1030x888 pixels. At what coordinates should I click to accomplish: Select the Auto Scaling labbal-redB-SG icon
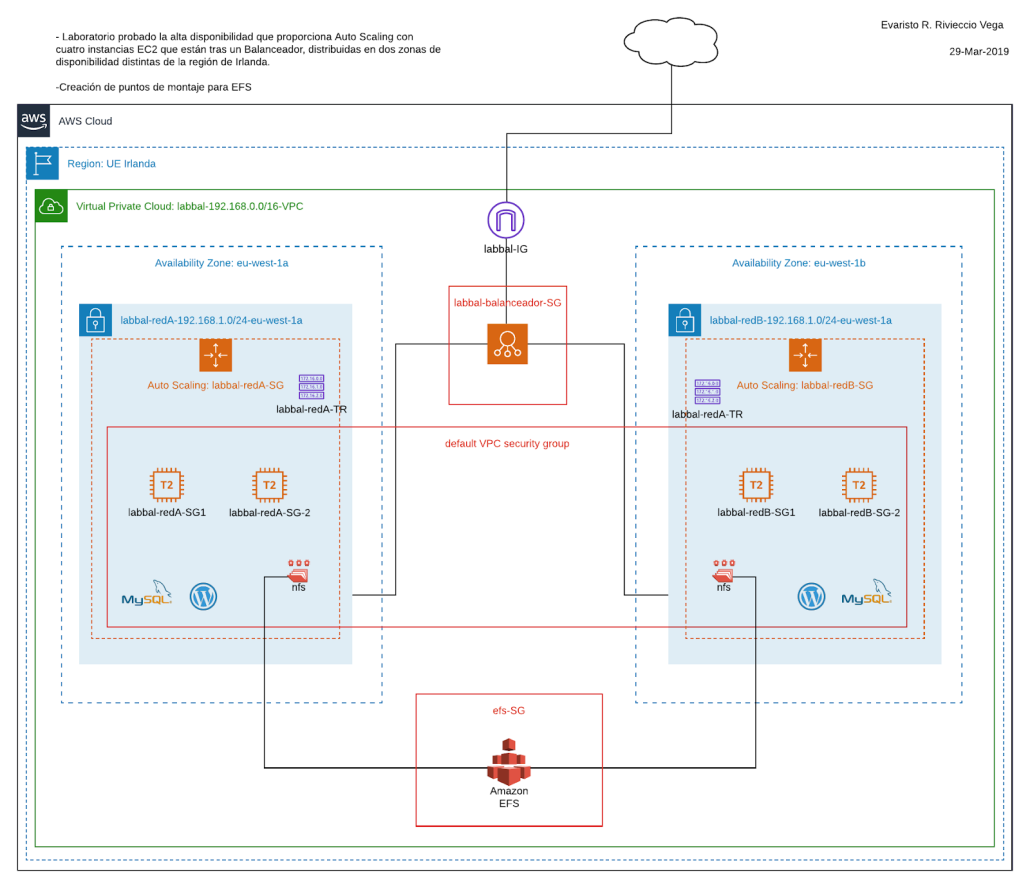804,356
